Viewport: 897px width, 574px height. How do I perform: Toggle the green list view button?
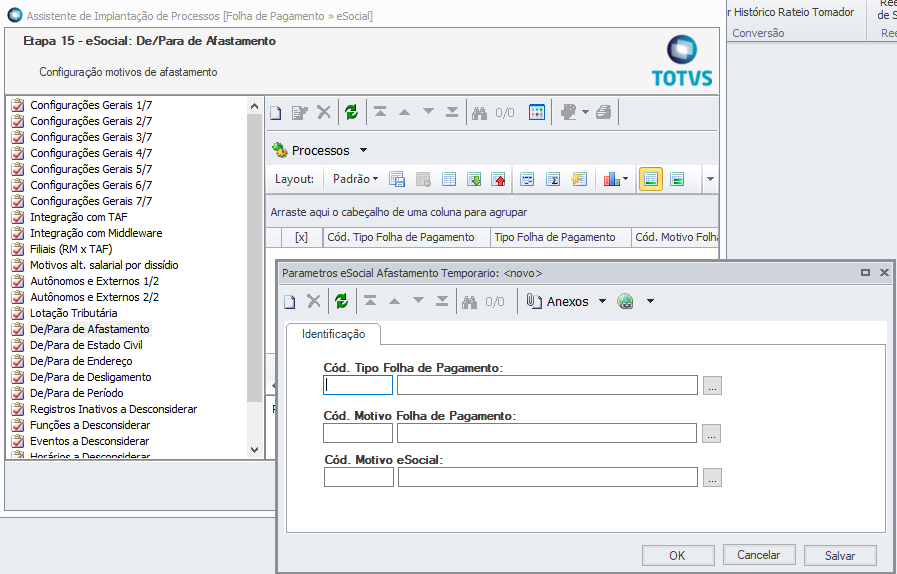(x=677, y=179)
